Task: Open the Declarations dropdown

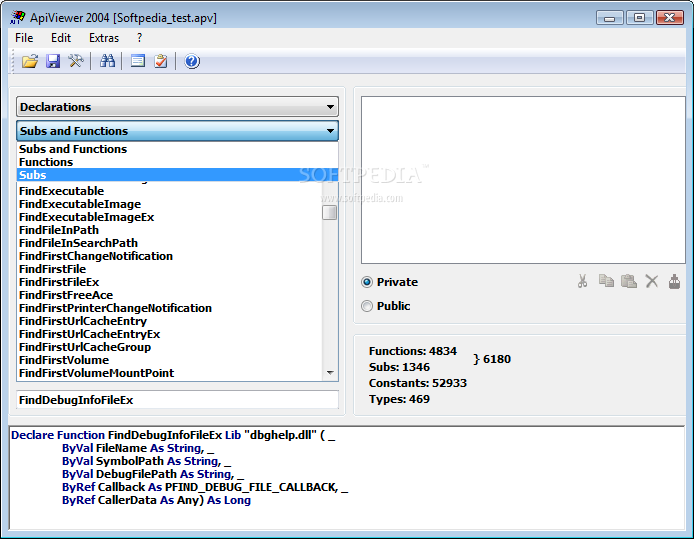Action: tap(177, 107)
